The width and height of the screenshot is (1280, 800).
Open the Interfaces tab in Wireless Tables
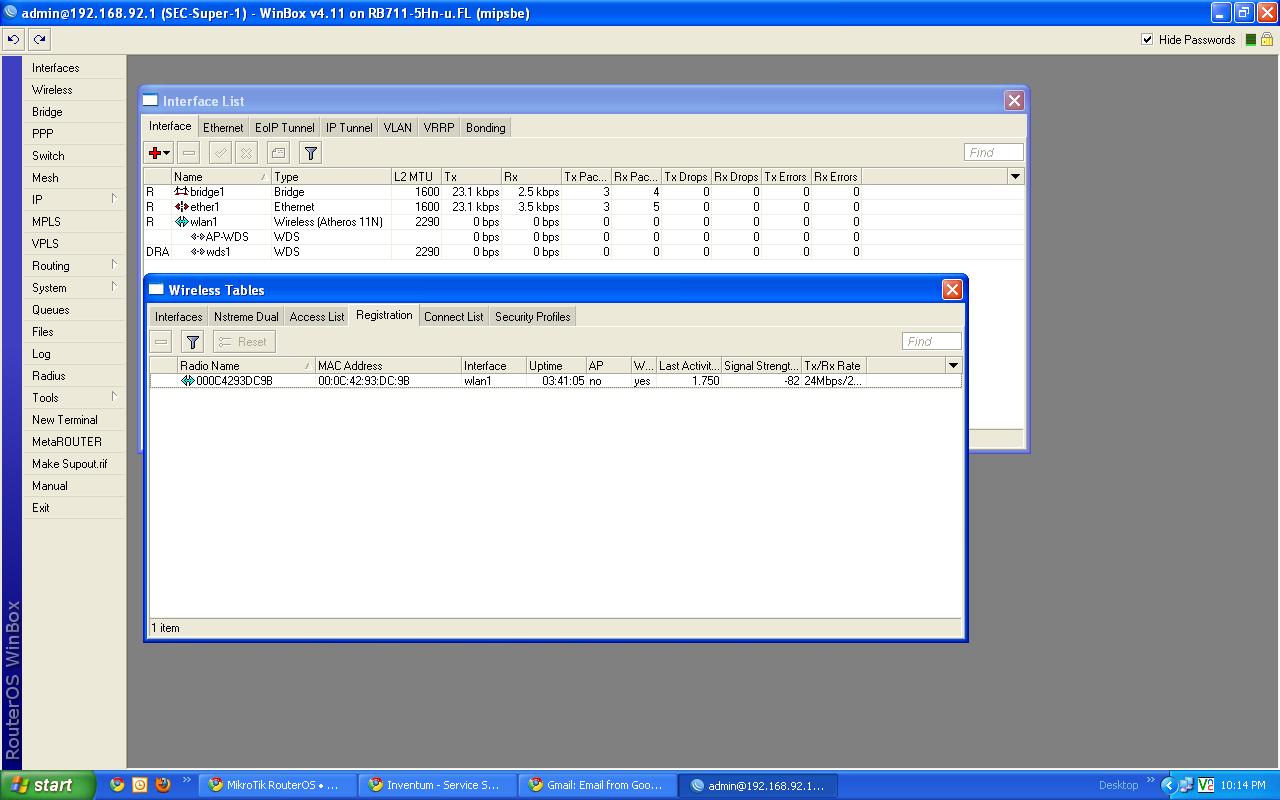pyautogui.click(x=179, y=316)
